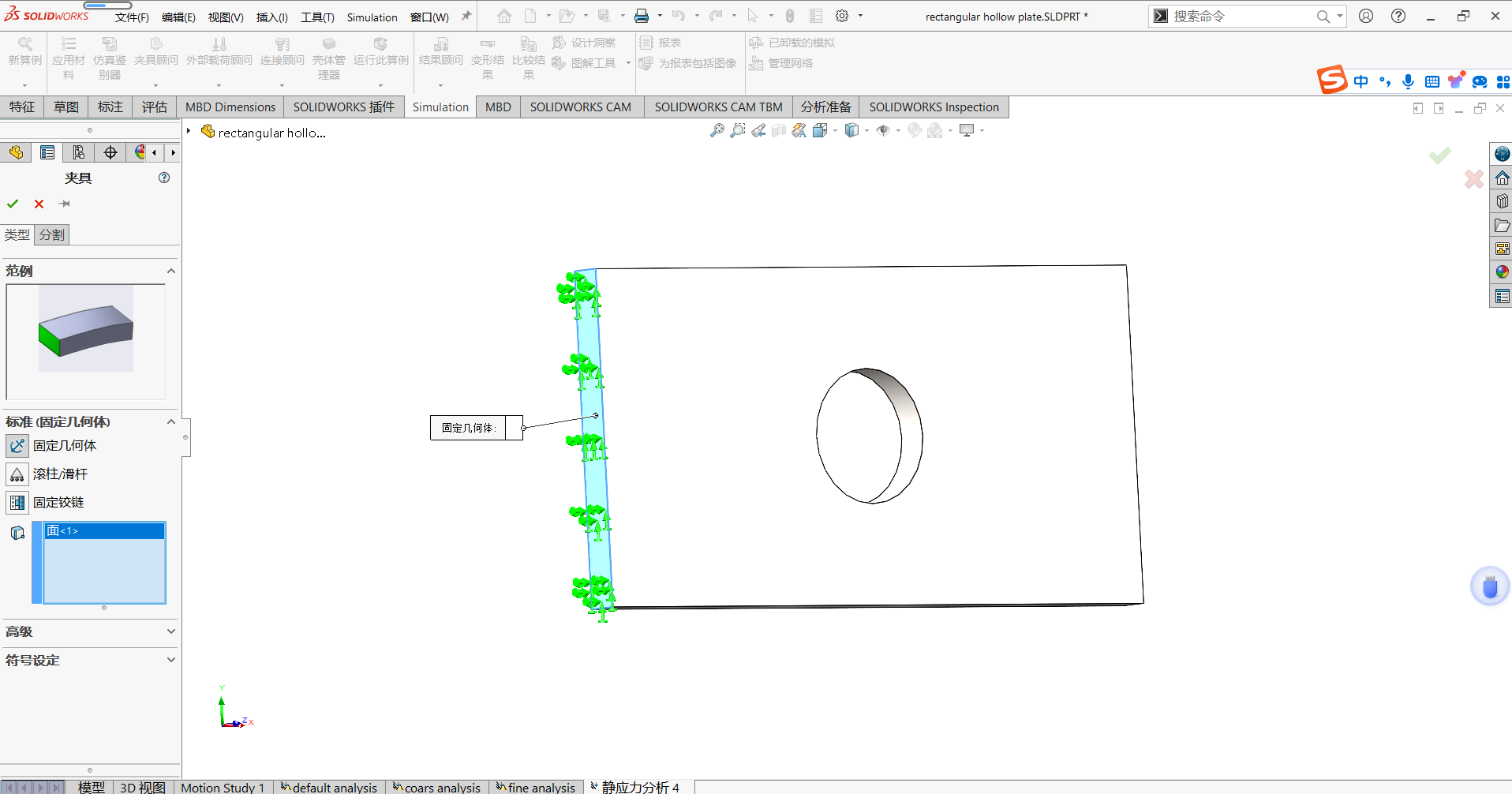Click the 搜索命令 search command field
This screenshot has height=794, width=1512.
pyautogui.click(x=1240, y=17)
